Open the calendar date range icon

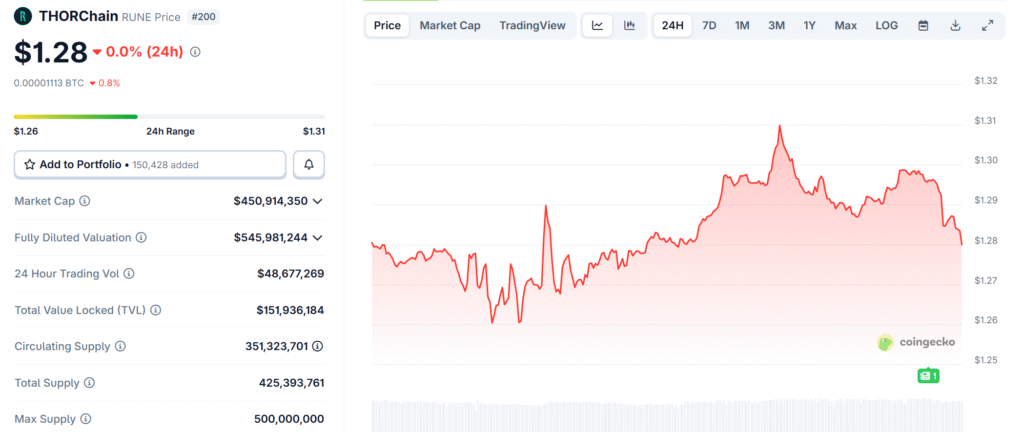coord(923,25)
